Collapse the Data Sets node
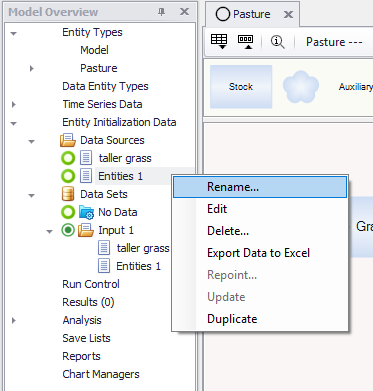This screenshot has height=391, width=373. pos(32,195)
